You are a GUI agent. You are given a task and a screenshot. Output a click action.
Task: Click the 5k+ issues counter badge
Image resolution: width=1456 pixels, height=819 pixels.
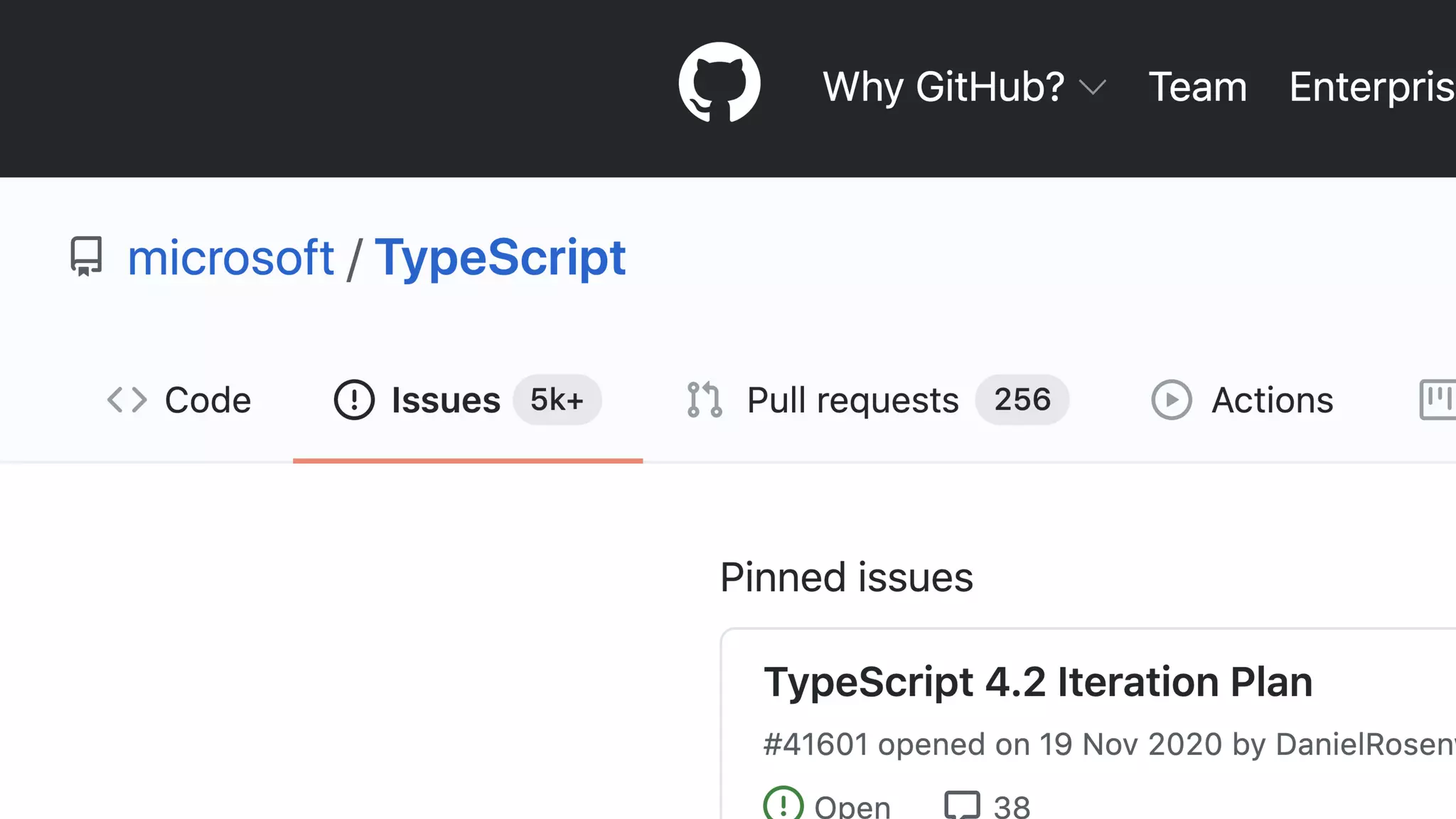pyautogui.click(x=557, y=400)
